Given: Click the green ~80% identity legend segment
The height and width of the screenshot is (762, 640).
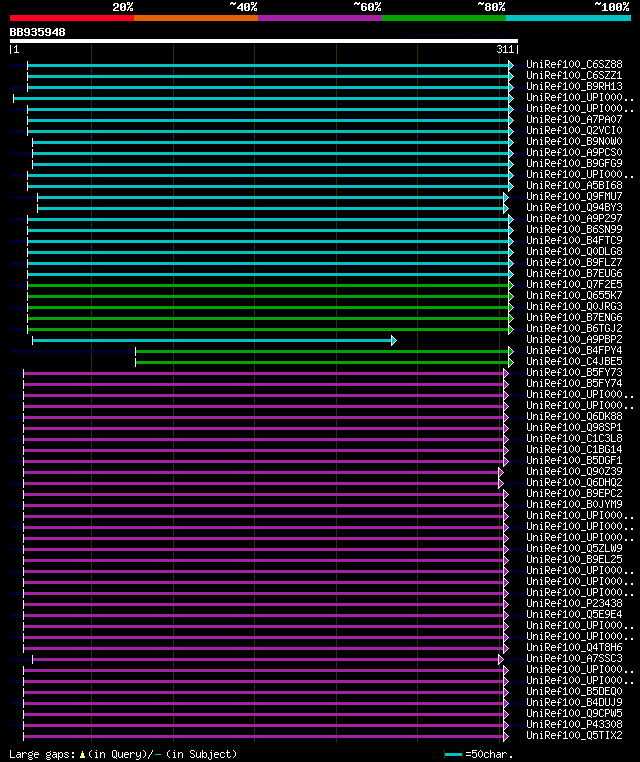Looking at the screenshot, I should pyautogui.click(x=444, y=18).
